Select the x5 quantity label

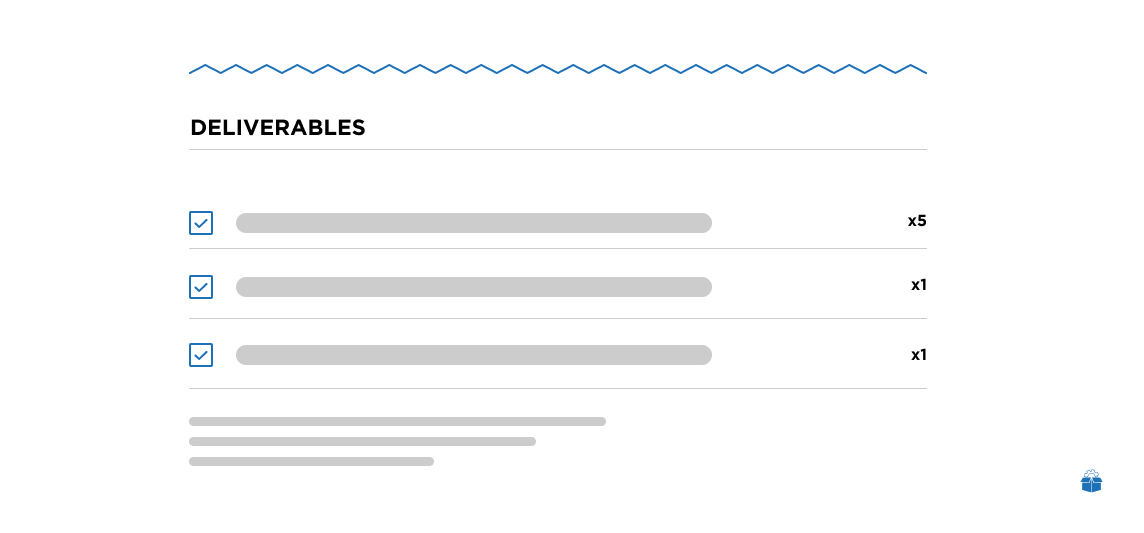(917, 221)
